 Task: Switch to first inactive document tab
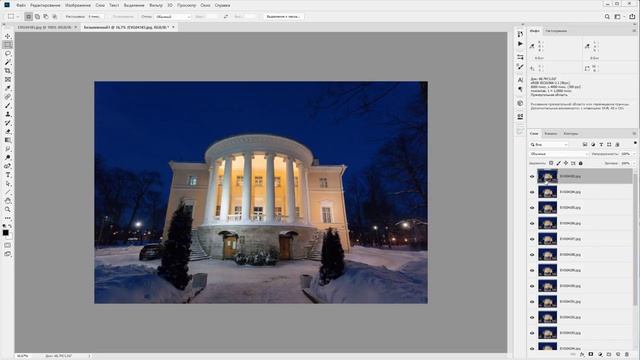click(x=44, y=27)
